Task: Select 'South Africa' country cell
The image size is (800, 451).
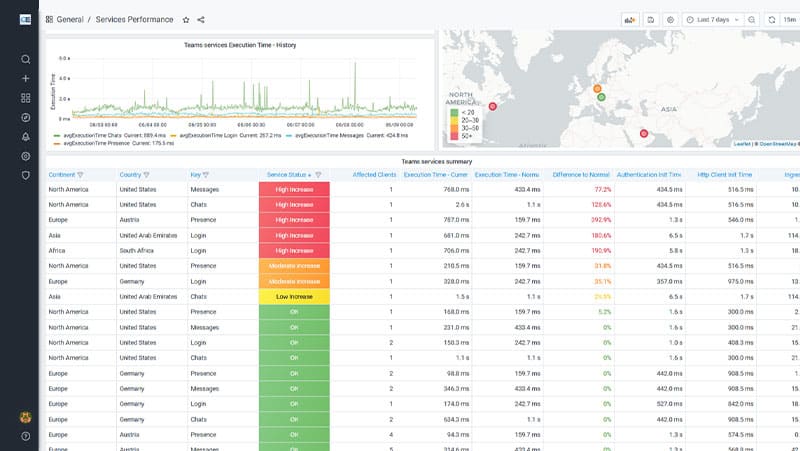Action: coord(136,251)
